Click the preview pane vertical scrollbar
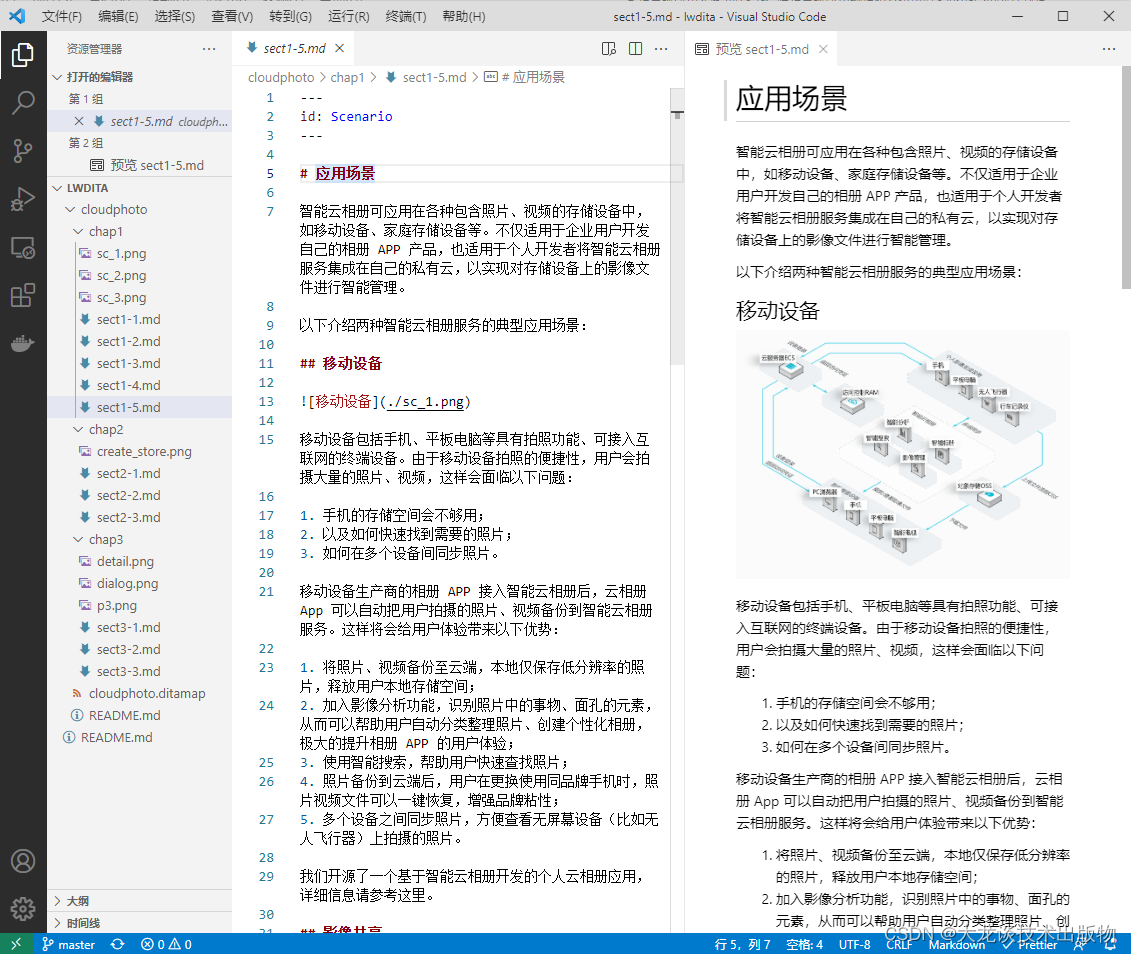The height and width of the screenshot is (954, 1131). coord(1126,177)
